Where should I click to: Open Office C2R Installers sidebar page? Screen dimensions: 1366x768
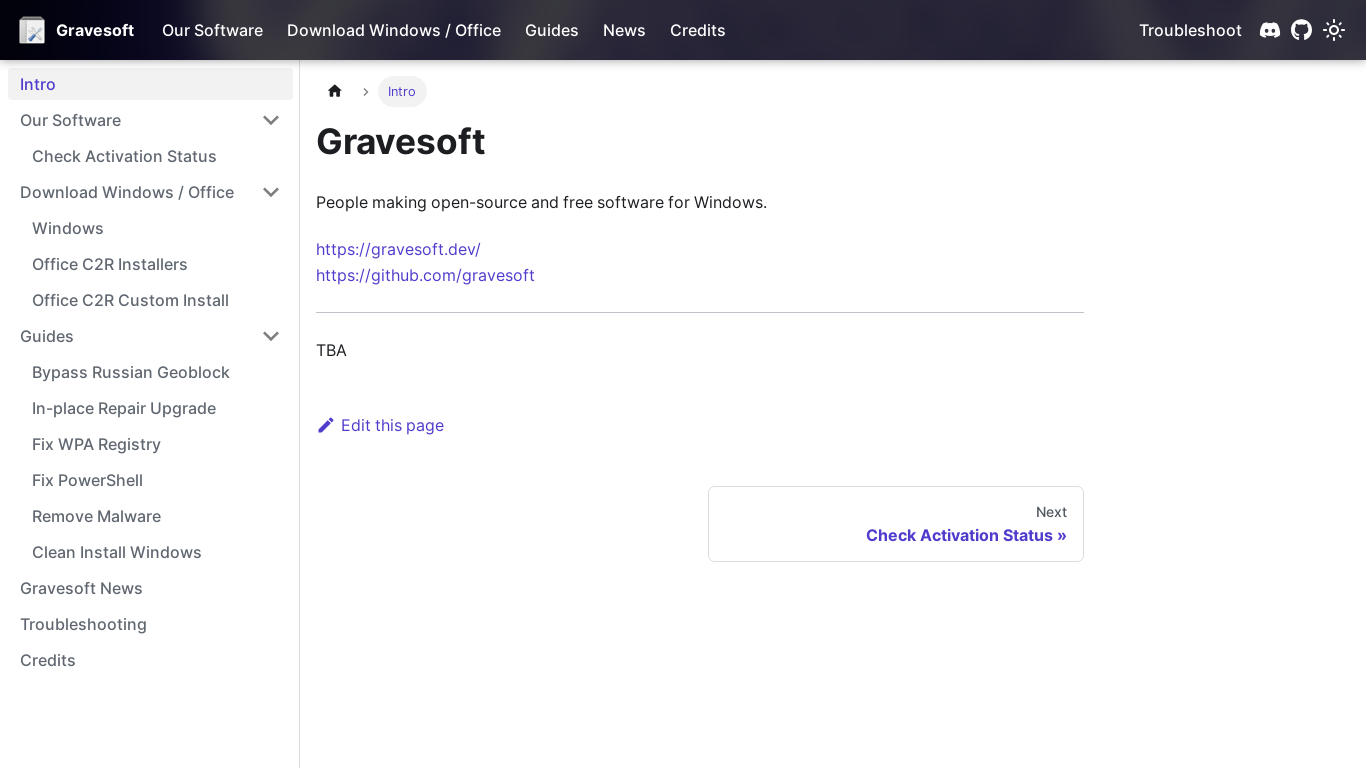click(x=110, y=264)
